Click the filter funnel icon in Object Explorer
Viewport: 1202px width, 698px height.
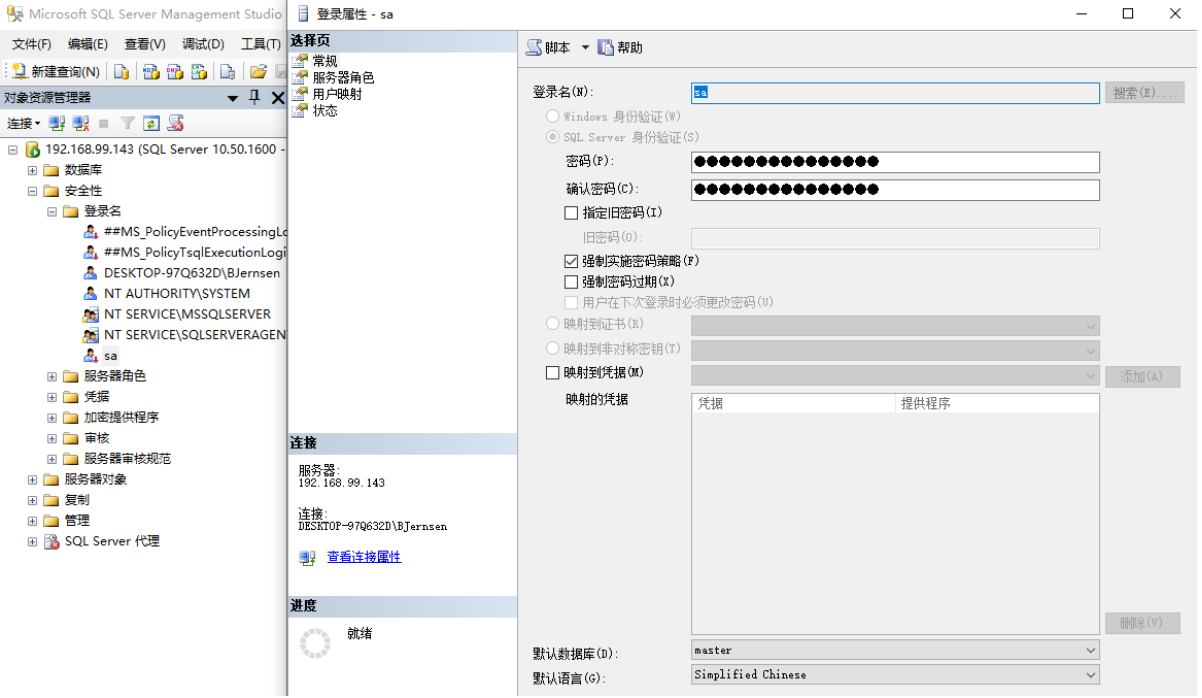click(x=128, y=123)
